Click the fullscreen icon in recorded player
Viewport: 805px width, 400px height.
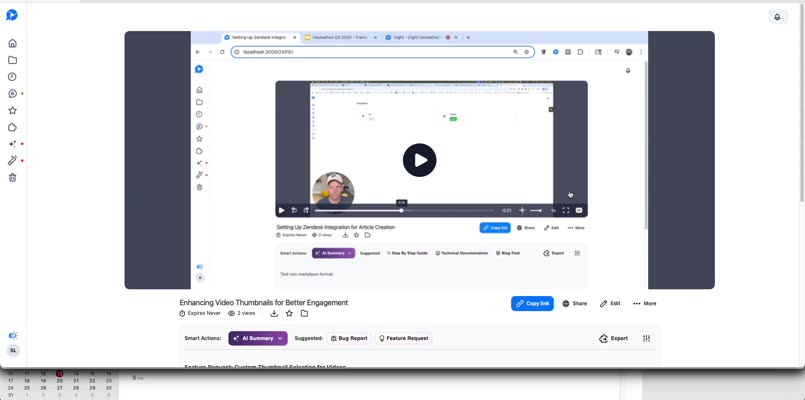pos(566,211)
